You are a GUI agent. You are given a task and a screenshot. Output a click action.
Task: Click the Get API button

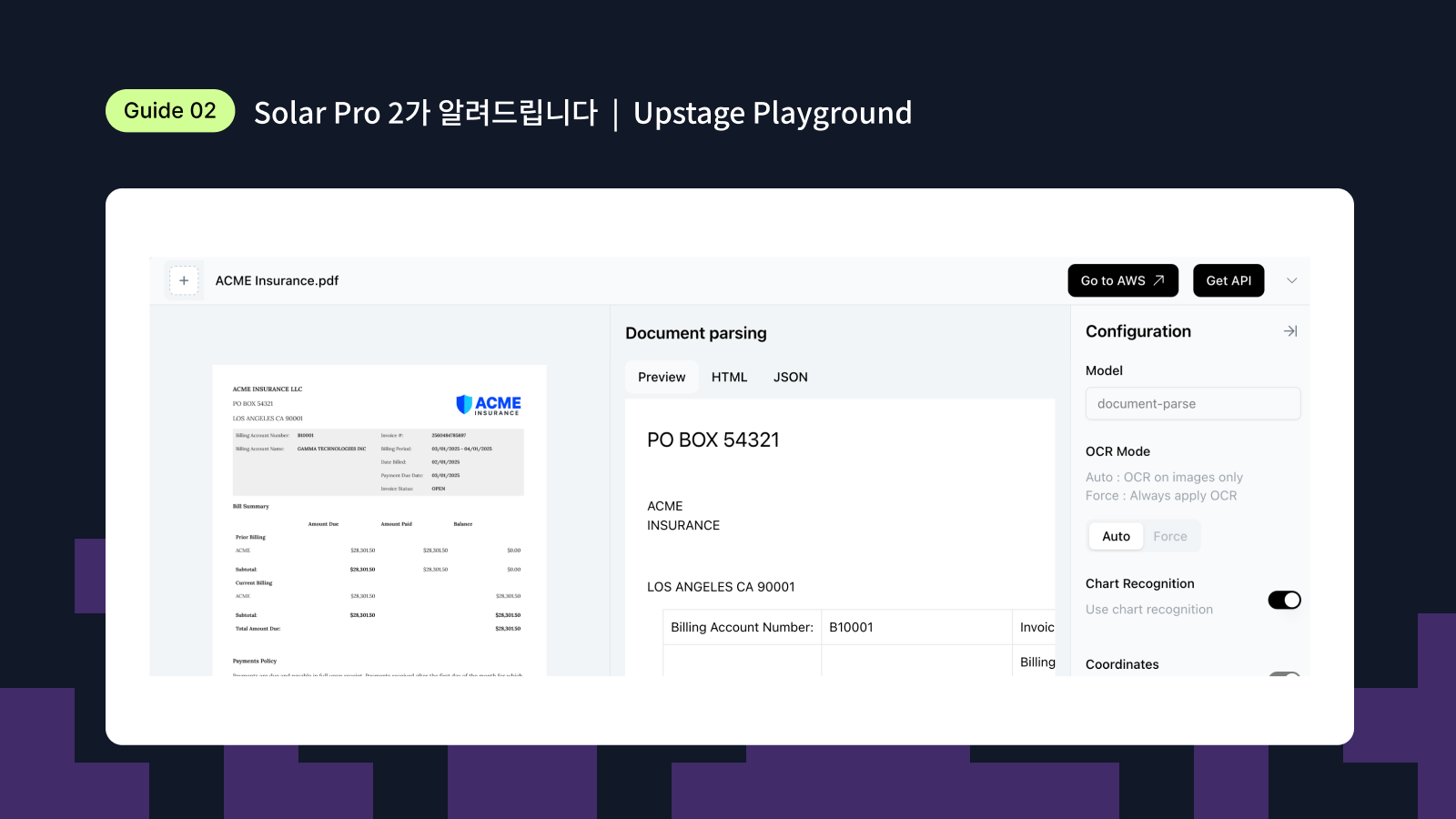(1228, 280)
